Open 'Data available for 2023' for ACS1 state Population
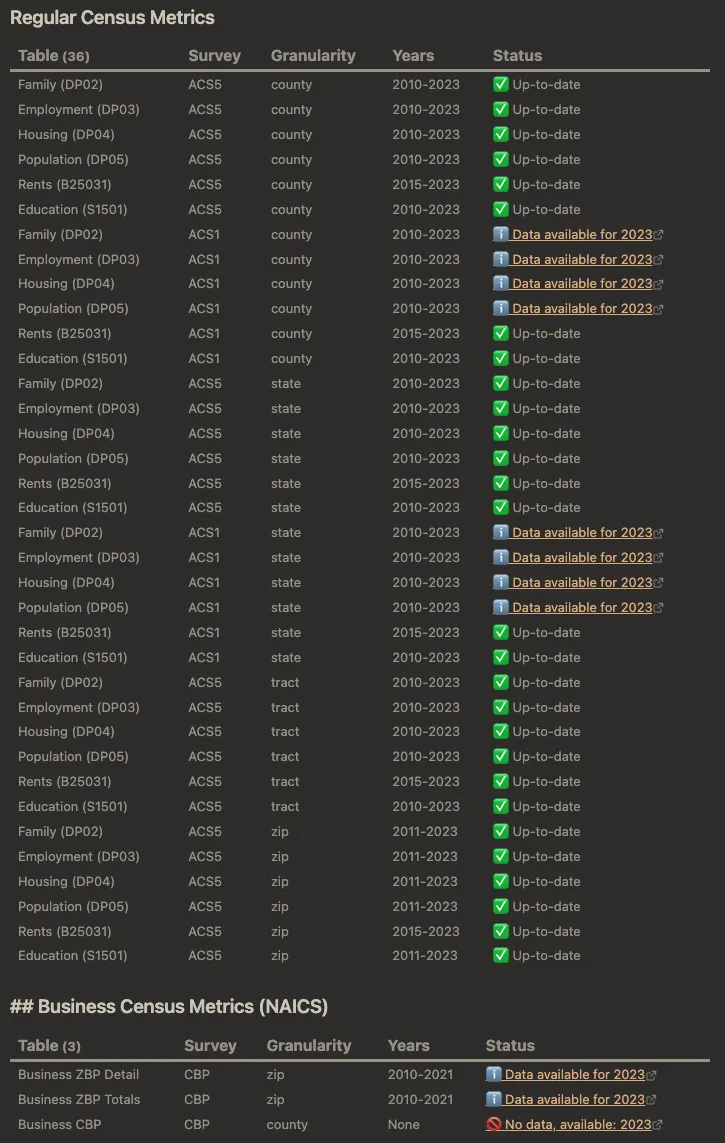This screenshot has width=725, height=1143. pos(581,608)
